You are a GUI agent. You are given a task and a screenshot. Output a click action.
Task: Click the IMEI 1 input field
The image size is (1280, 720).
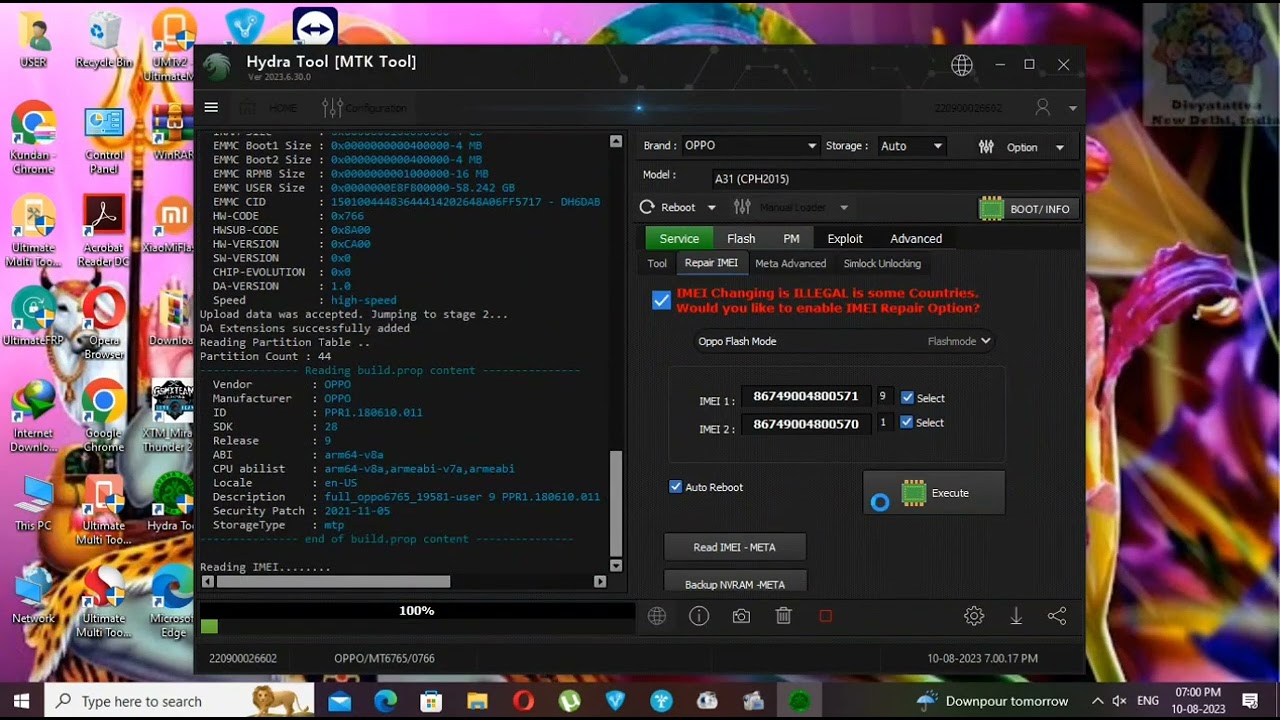click(x=806, y=397)
